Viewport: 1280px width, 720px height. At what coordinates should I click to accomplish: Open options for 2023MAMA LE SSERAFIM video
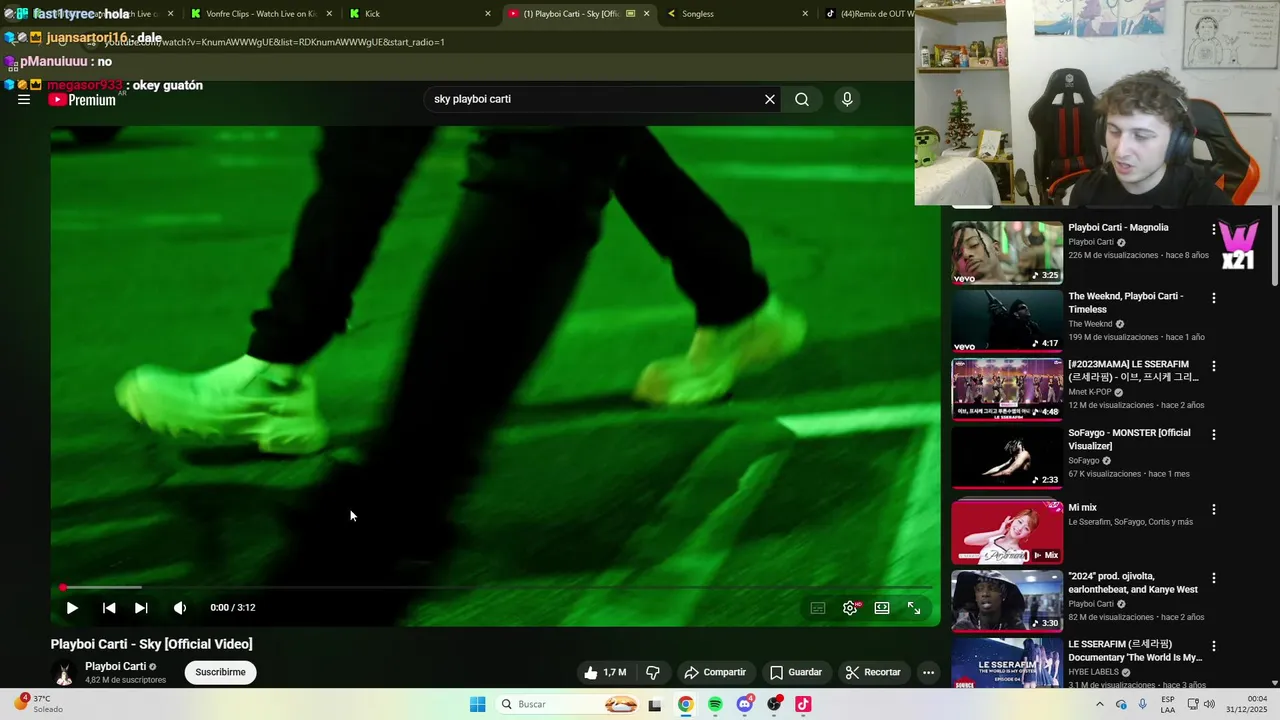tap(1214, 366)
